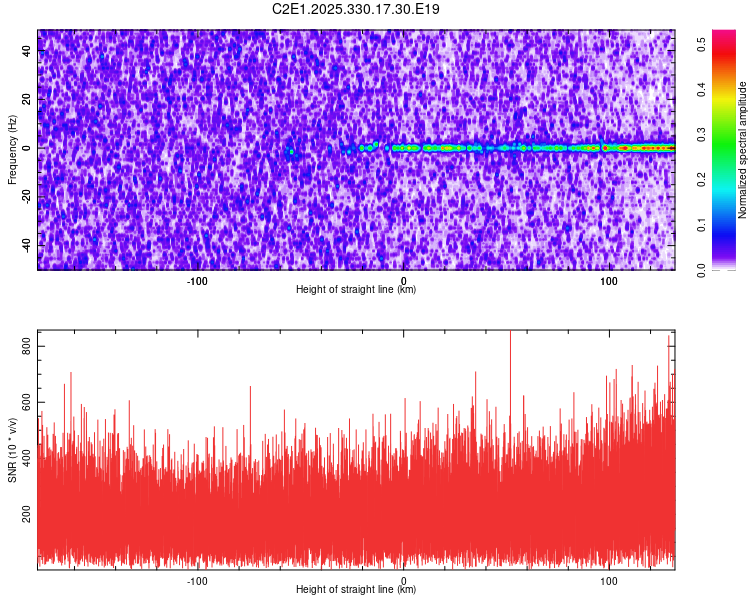Click the 100 tick below the spectrogram
The image size is (750, 600).
click(608, 280)
